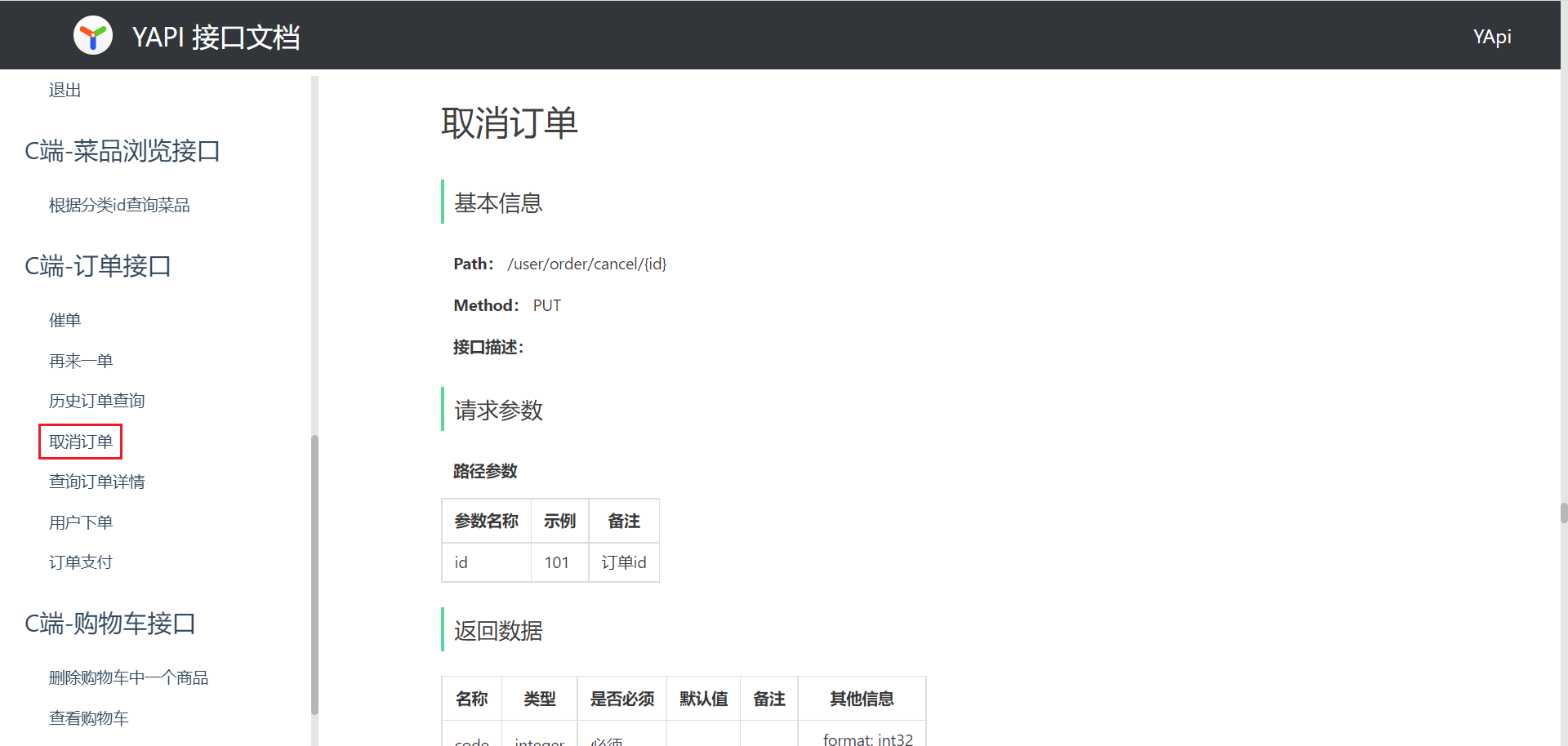
Task: Open the 再来一单 interface
Action: tap(81, 361)
